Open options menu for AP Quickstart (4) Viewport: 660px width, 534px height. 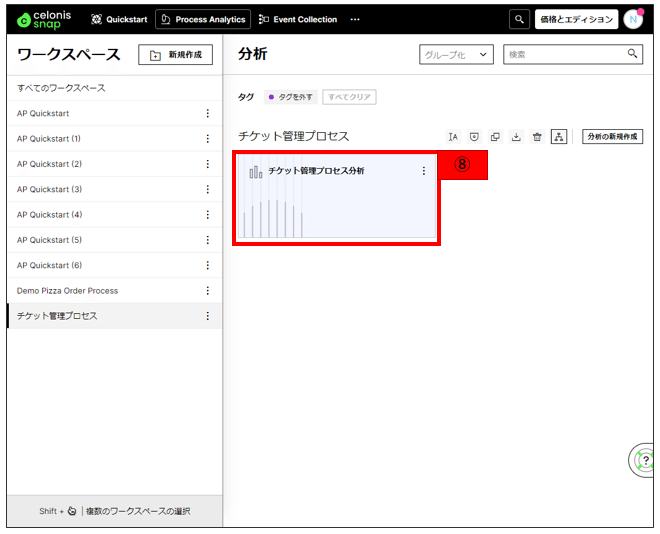pyautogui.click(x=208, y=215)
